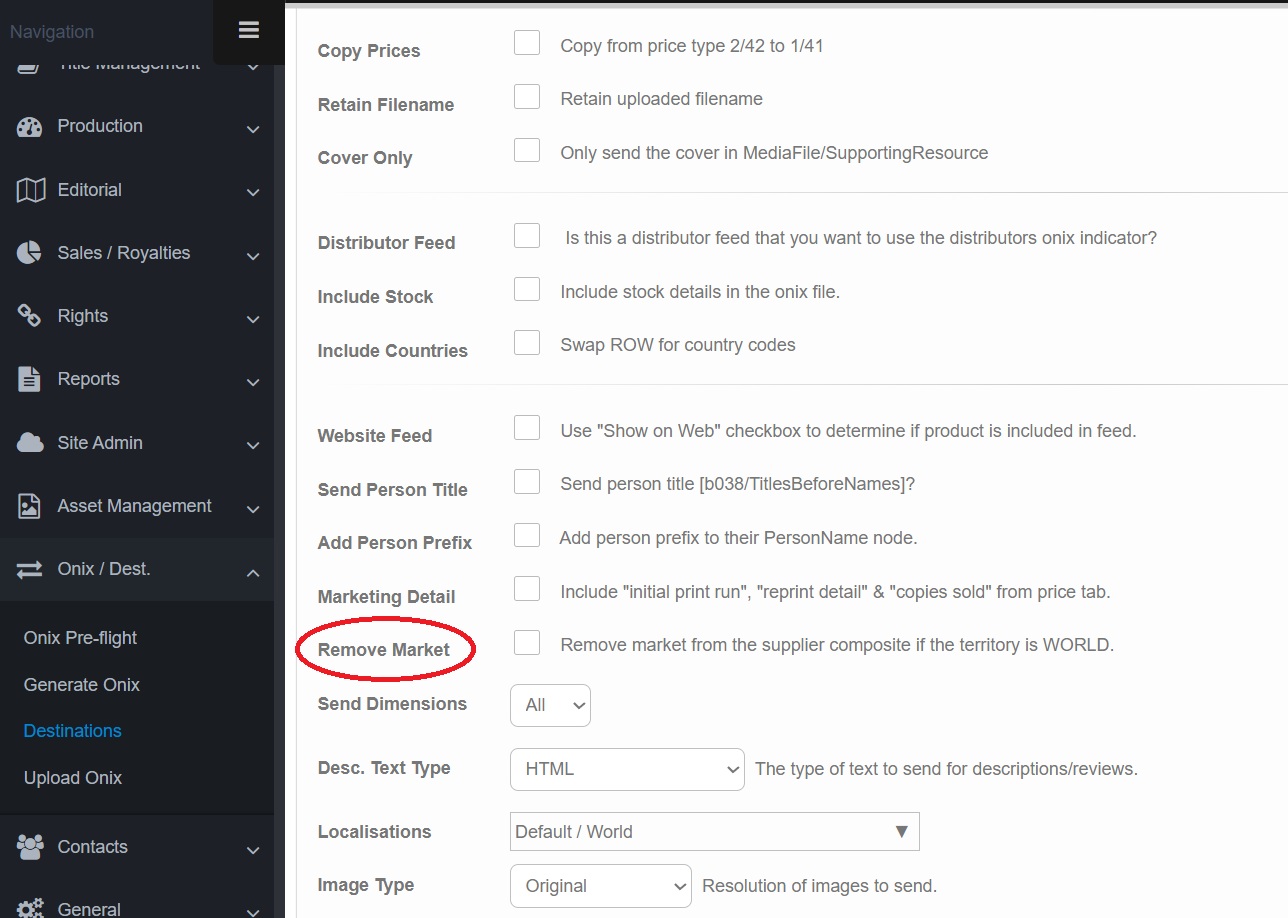Image resolution: width=1288 pixels, height=918 pixels.
Task: Go to Onix Pre-flight page
Action: [x=80, y=638]
